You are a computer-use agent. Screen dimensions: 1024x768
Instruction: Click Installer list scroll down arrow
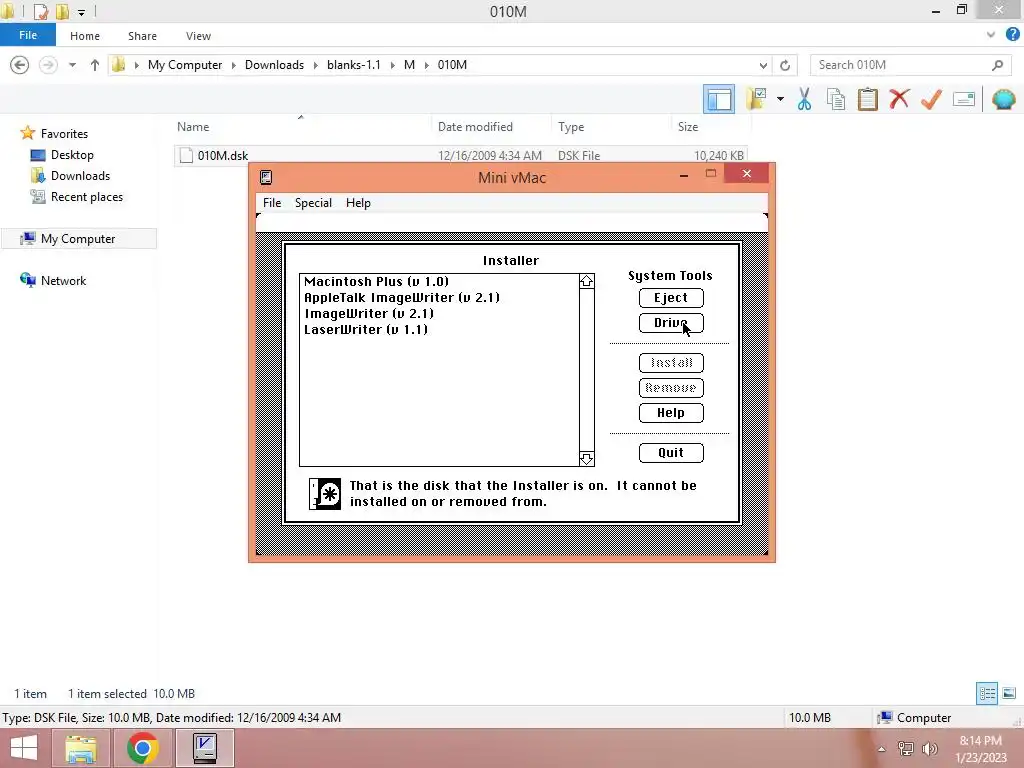click(586, 459)
